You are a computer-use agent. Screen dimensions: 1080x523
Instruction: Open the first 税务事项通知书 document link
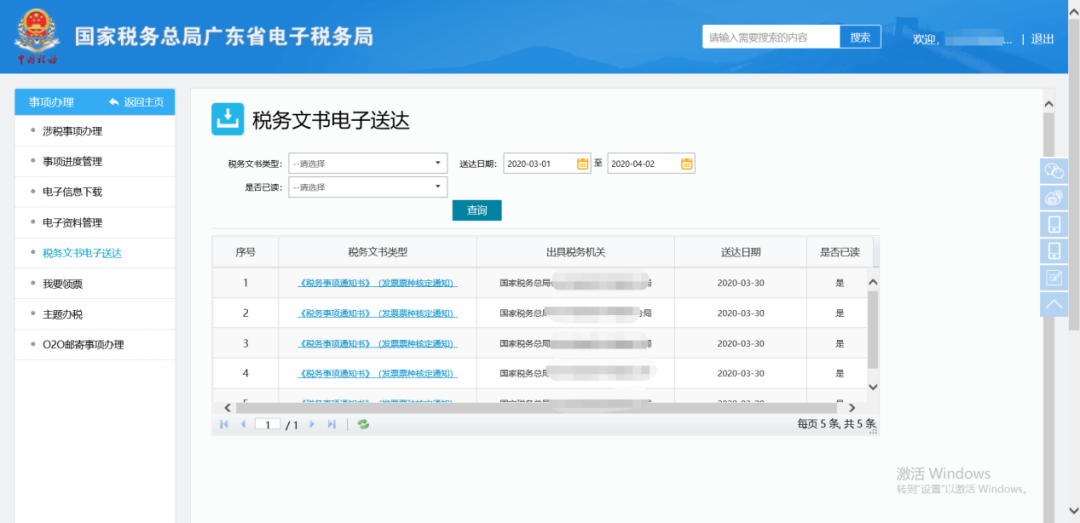377,283
